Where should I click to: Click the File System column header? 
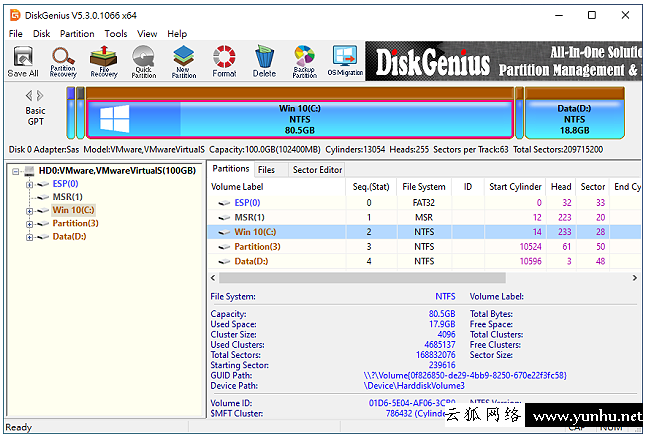424,187
